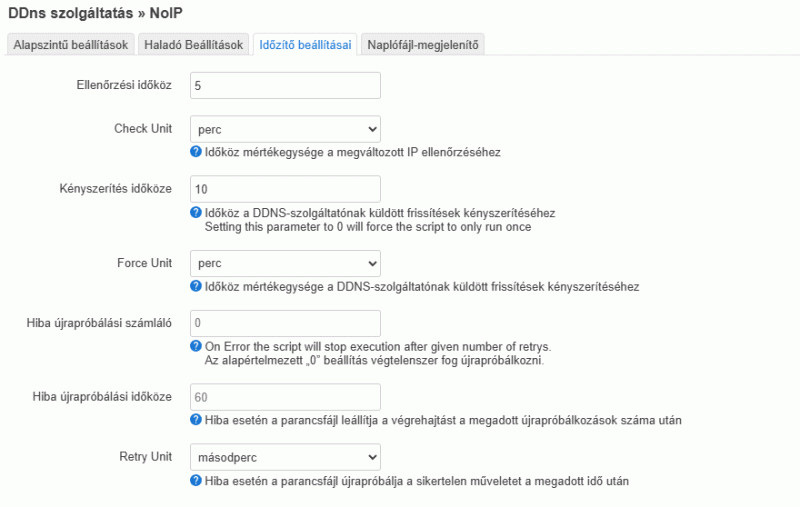This screenshot has width=800, height=507.
Task: Click the Retry Unit label
Action: pos(145,457)
